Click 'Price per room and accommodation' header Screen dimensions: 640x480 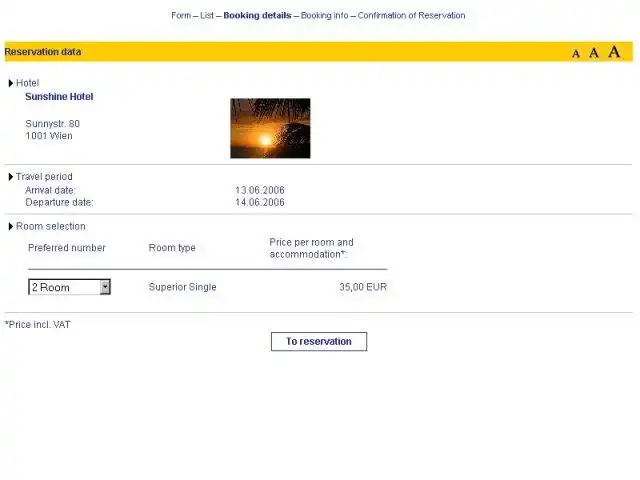point(311,248)
